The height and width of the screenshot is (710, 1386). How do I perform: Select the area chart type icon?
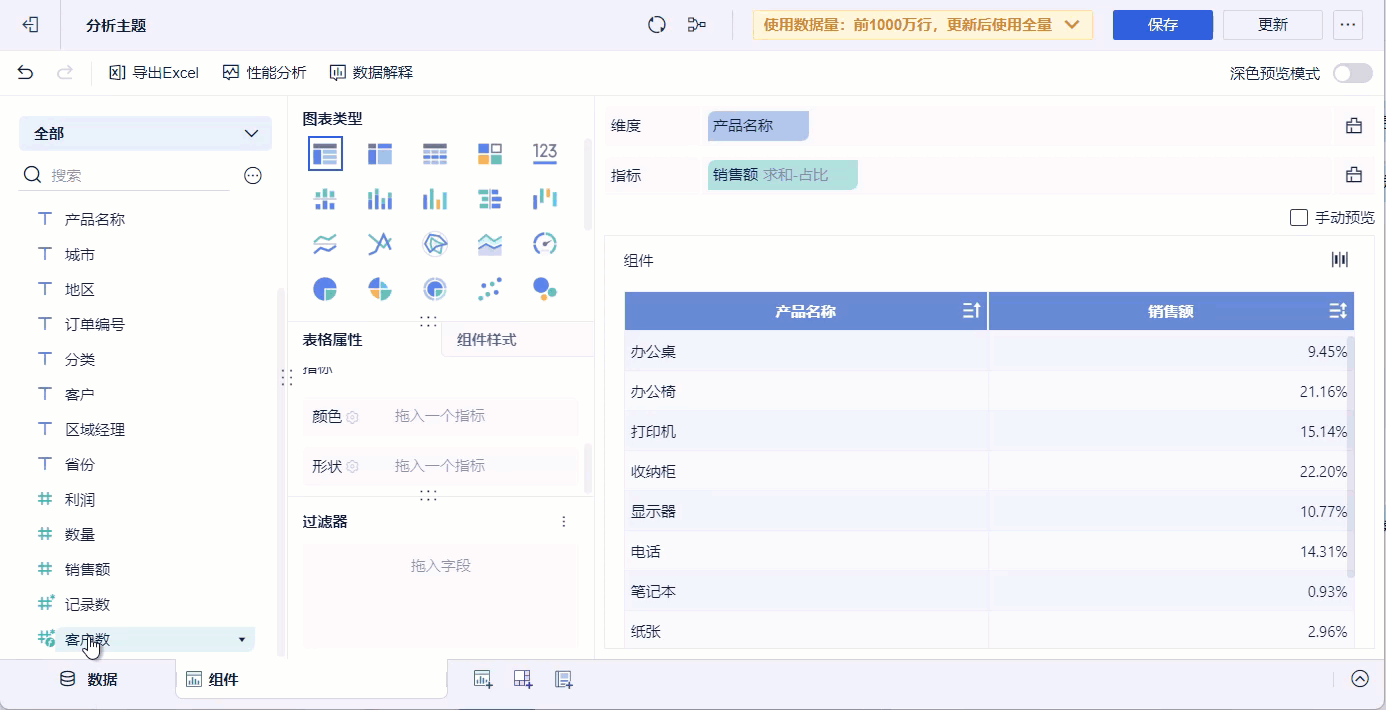(490, 244)
